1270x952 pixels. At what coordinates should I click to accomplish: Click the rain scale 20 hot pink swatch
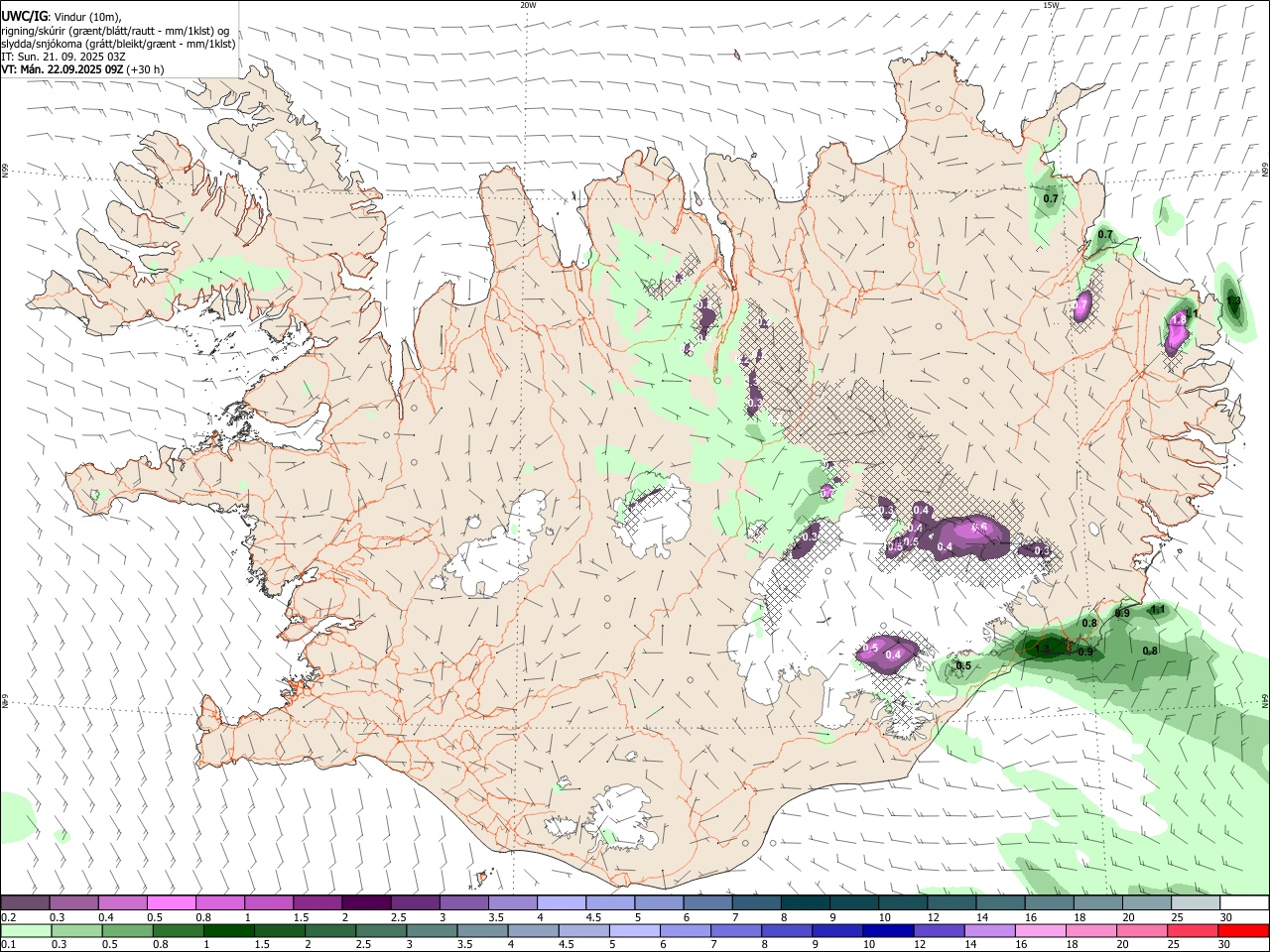pos(1141,931)
